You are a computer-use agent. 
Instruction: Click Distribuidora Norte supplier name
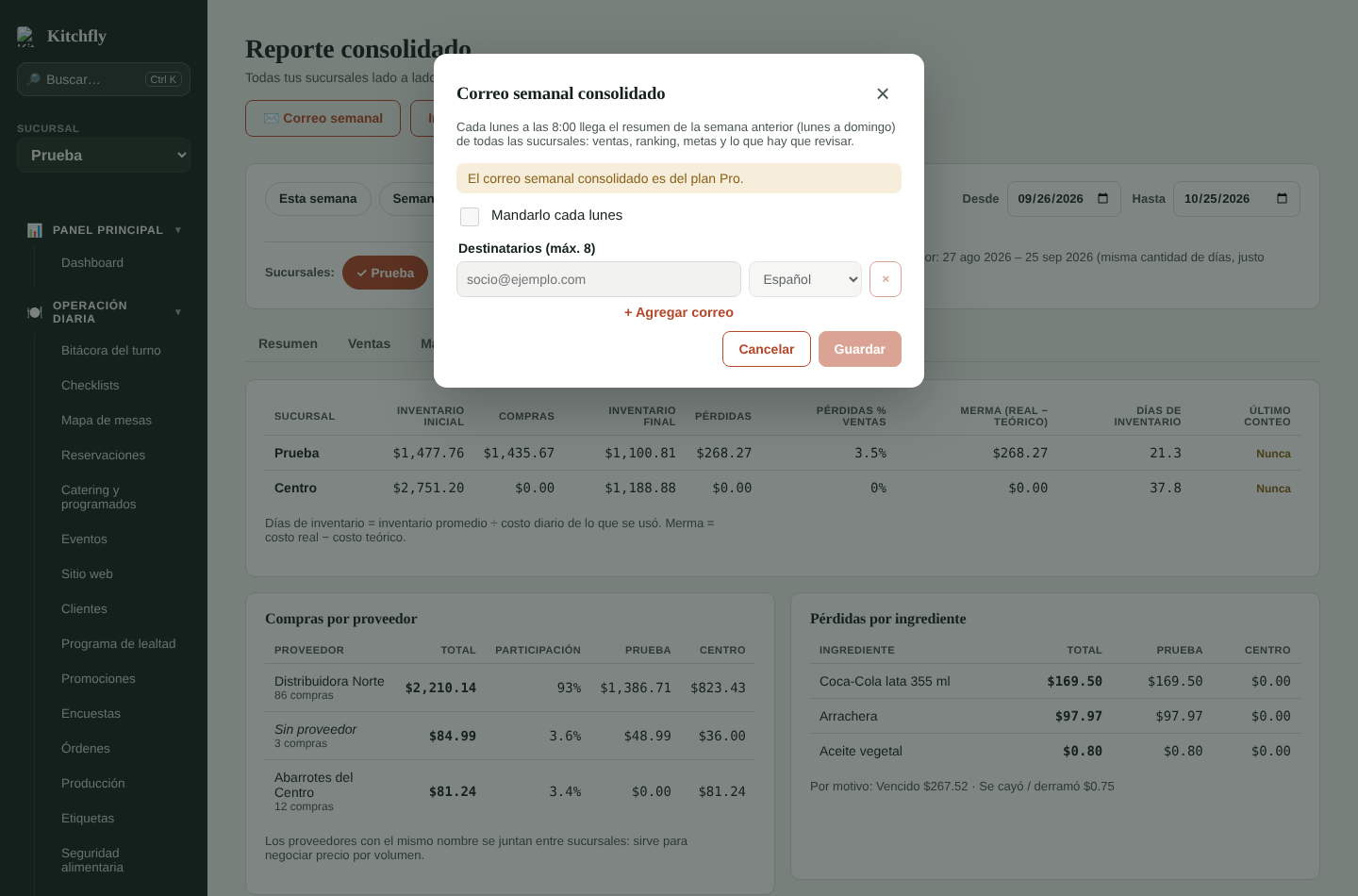pyautogui.click(x=329, y=681)
